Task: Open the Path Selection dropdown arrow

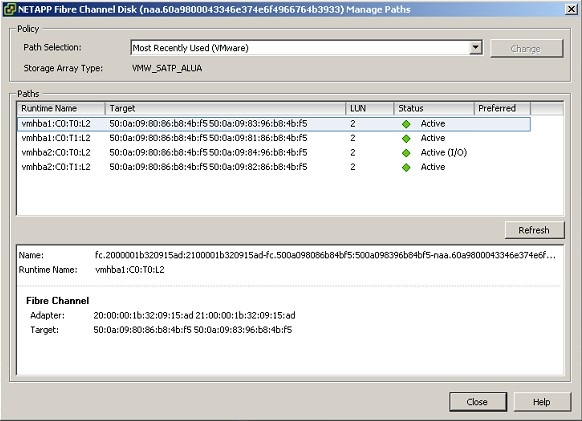Action: click(x=475, y=48)
